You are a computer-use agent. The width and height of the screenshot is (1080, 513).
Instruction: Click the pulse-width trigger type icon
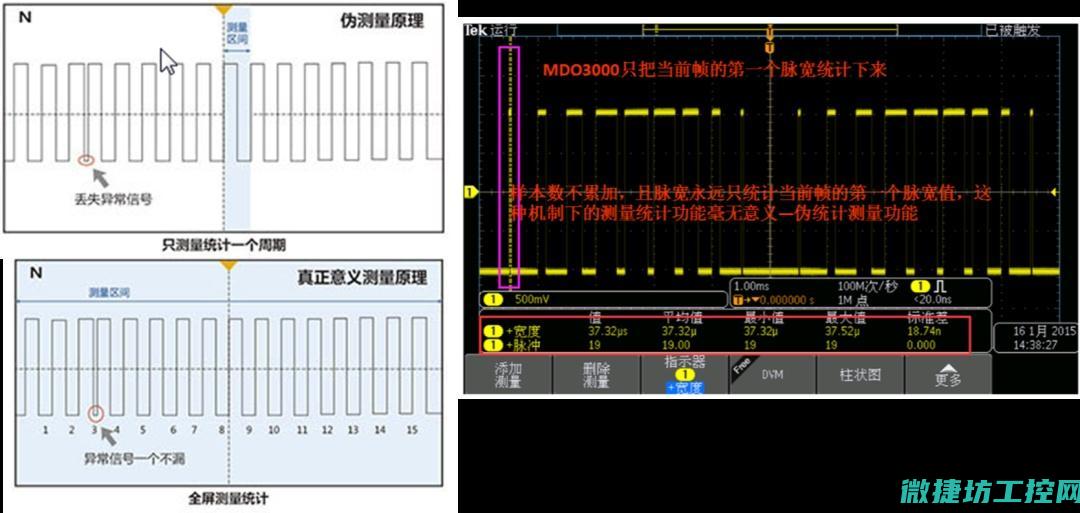coord(938,286)
